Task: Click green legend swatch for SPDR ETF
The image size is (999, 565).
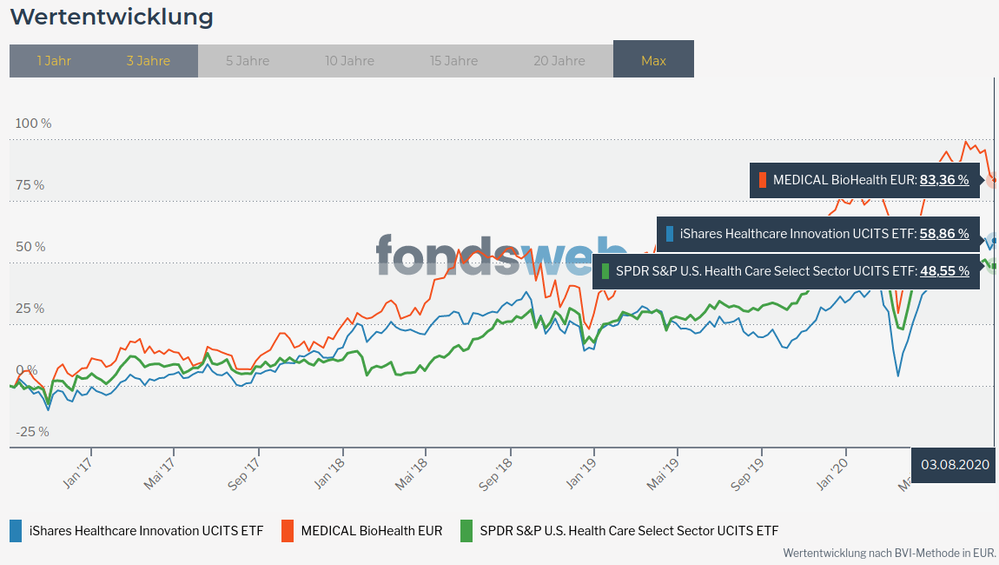Action: coord(466,530)
